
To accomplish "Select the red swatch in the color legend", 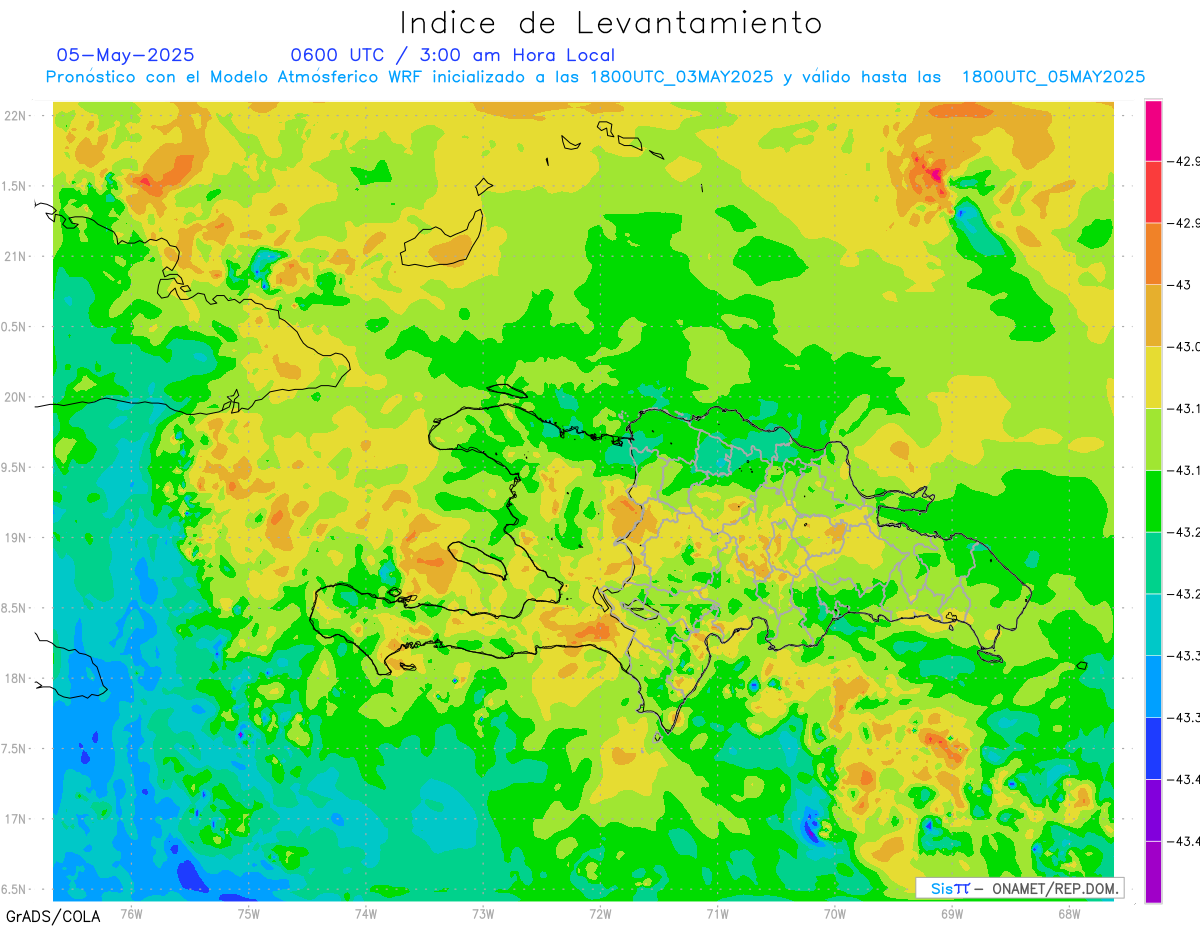I will coord(1153,192).
